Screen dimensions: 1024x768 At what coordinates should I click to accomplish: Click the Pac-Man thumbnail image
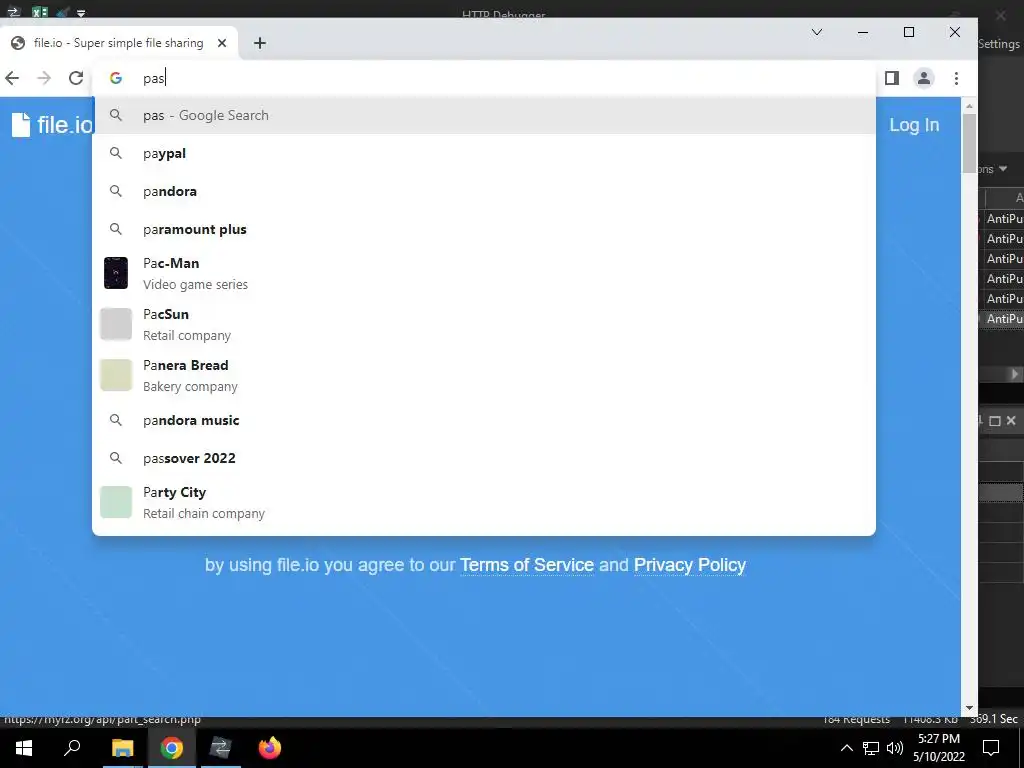tap(116, 273)
